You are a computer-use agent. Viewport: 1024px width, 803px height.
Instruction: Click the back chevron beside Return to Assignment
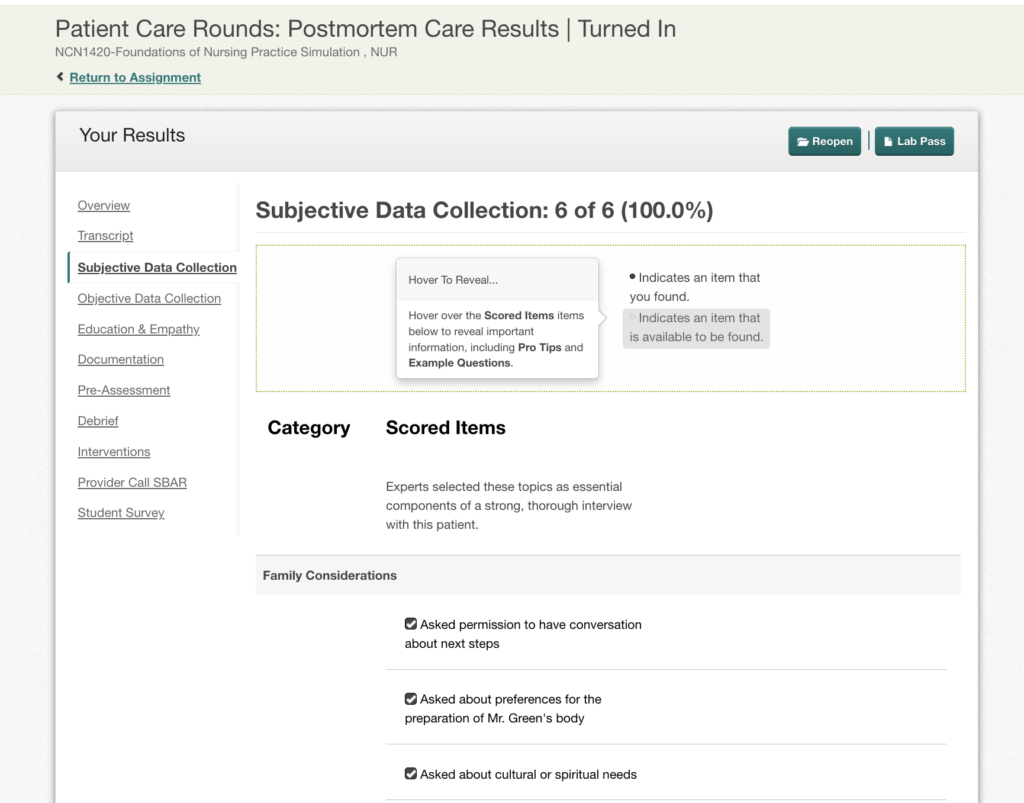(60, 76)
